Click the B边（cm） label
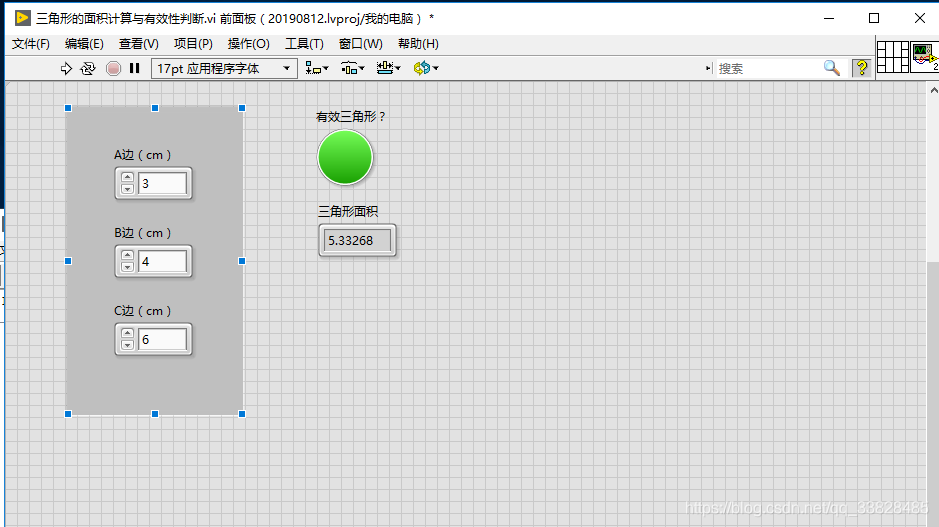 point(143,233)
